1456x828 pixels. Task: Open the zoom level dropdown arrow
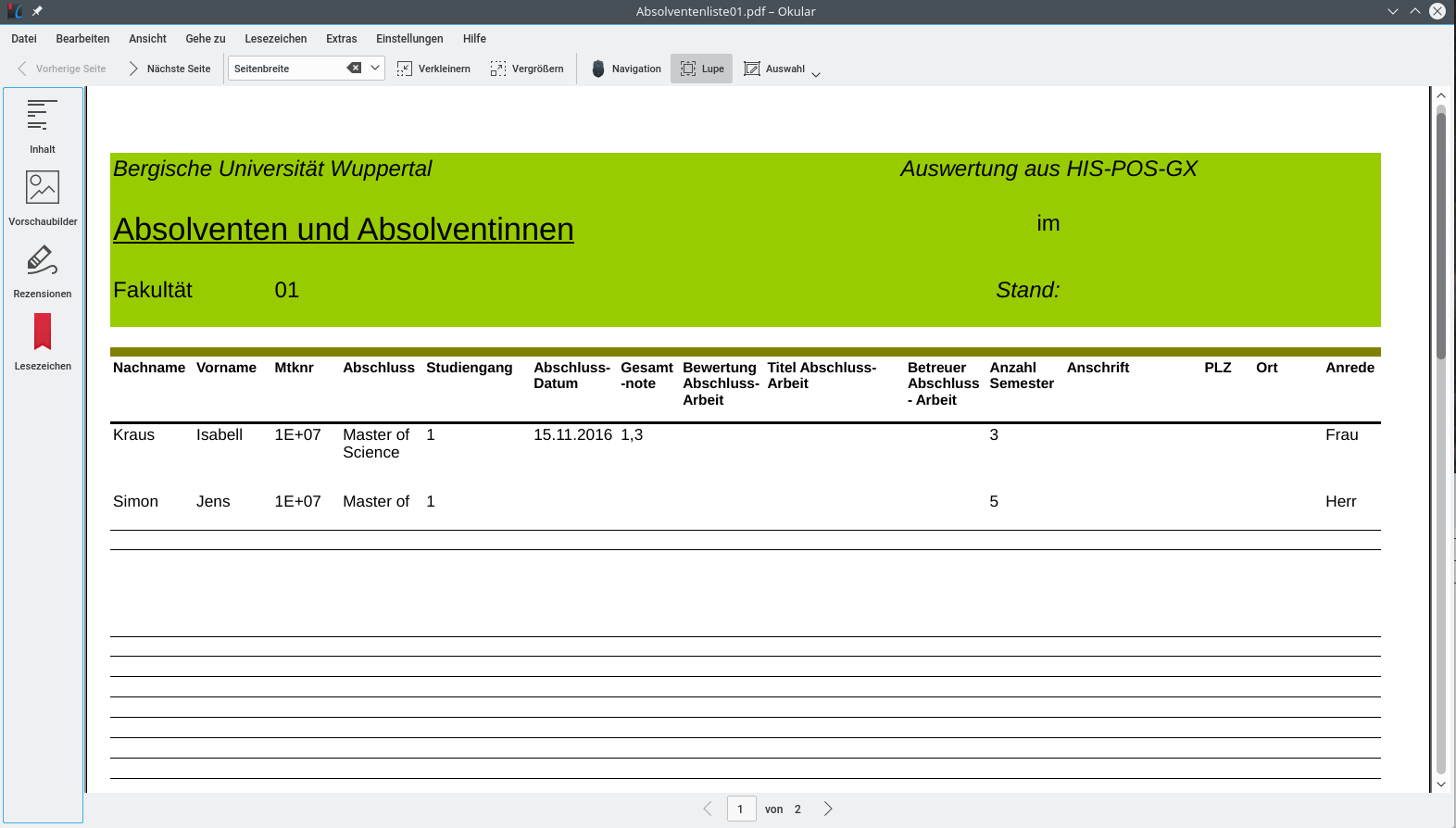coord(375,68)
